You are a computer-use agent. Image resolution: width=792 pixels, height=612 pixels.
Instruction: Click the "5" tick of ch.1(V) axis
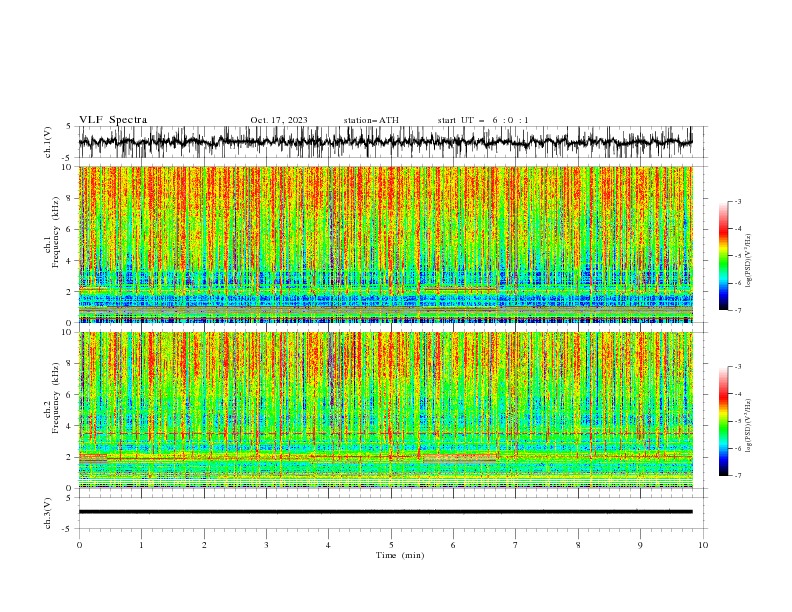pos(68,126)
